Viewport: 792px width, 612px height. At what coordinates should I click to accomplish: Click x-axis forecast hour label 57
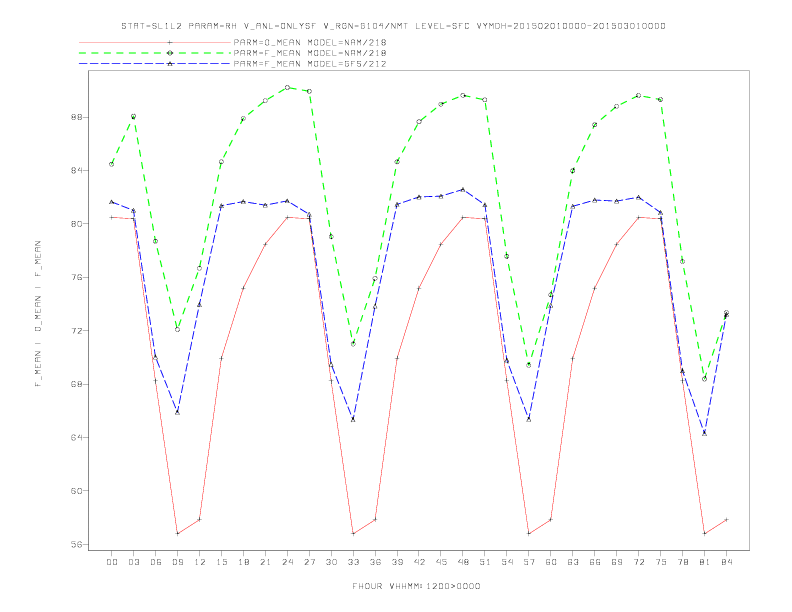(529, 562)
